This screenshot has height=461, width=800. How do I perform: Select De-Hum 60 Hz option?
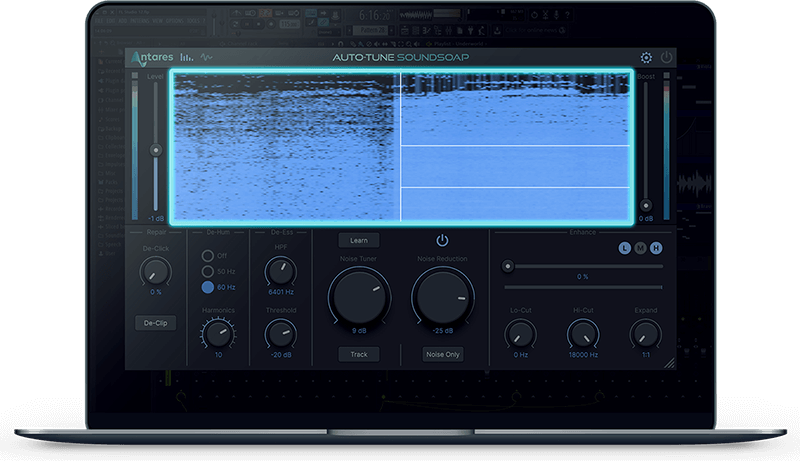point(208,287)
